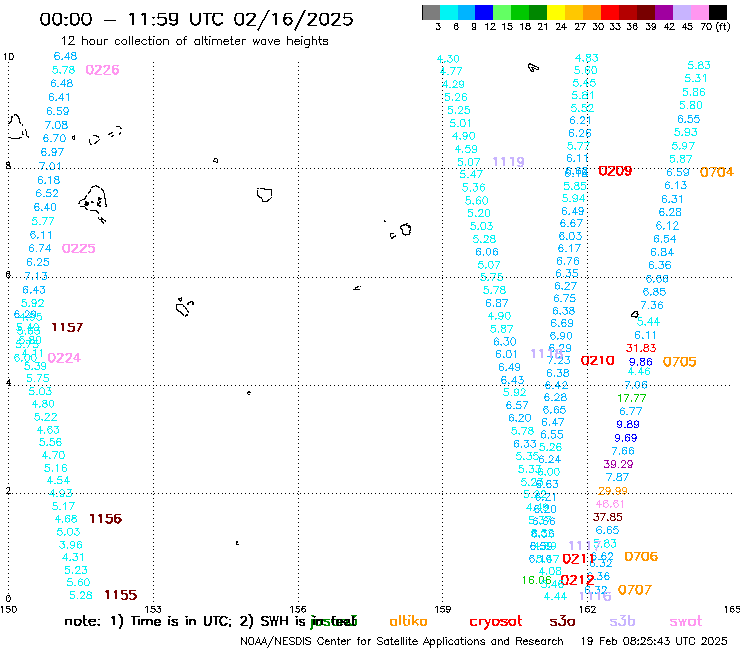
Task: Click the swot pass time label 0225
Action: (78, 248)
